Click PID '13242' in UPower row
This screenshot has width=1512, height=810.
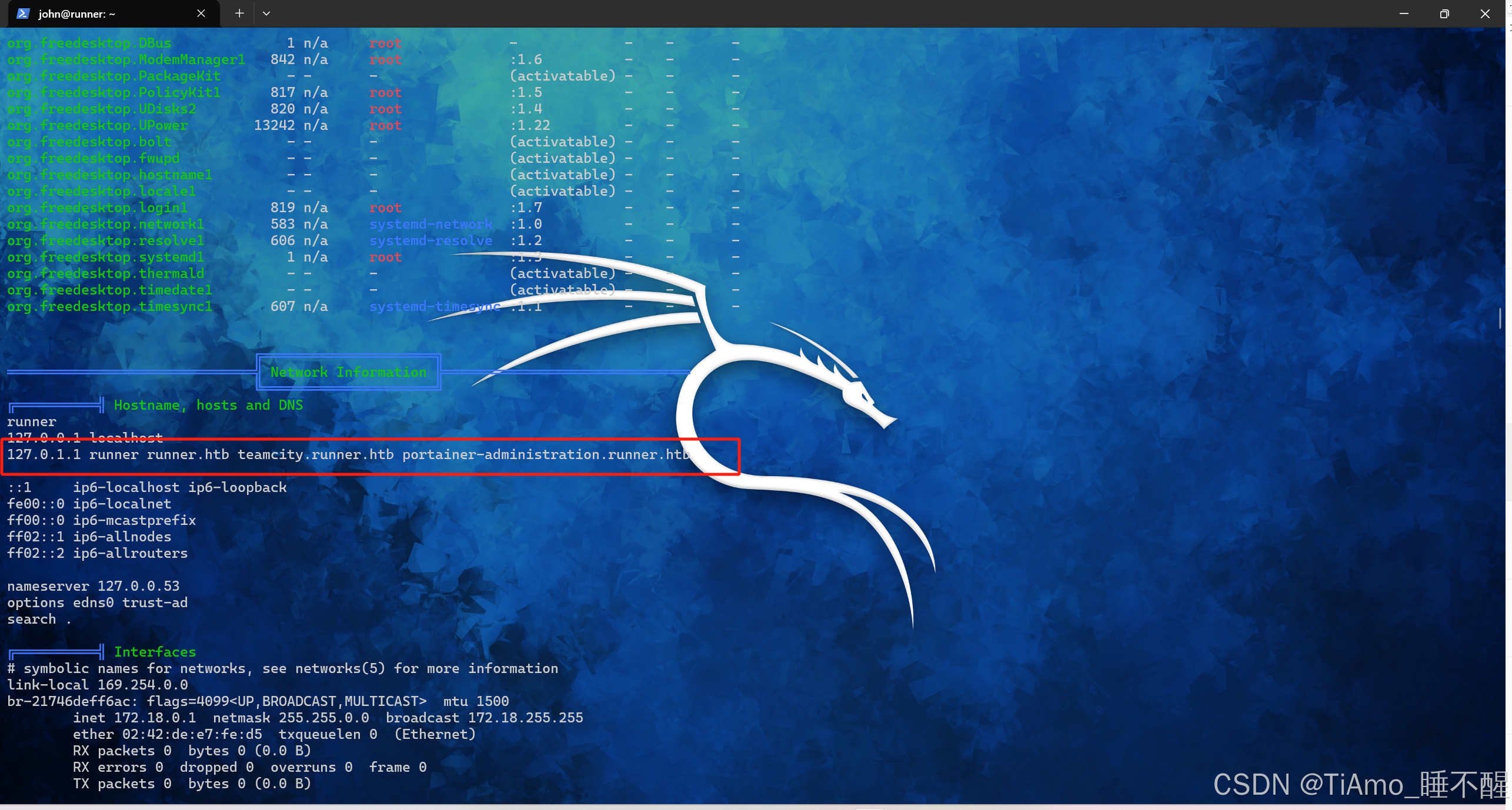click(x=275, y=125)
